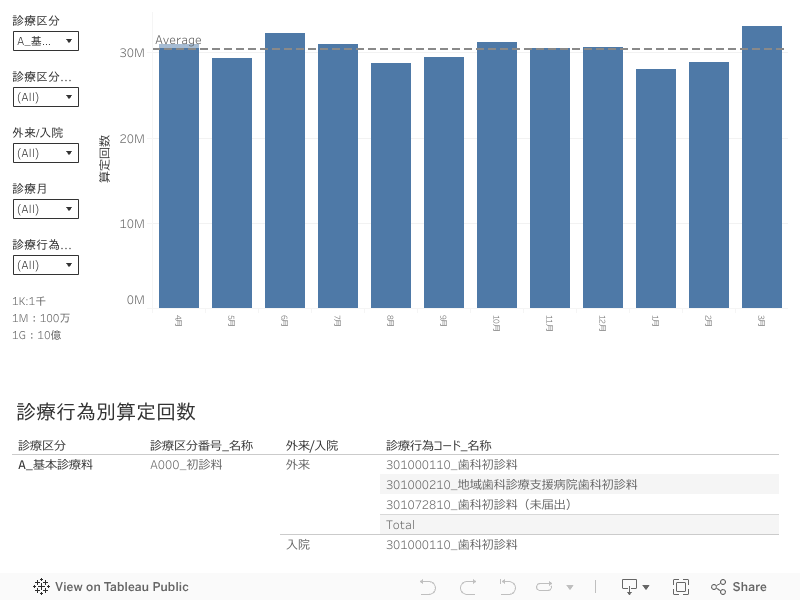Image resolution: width=800 pixels, height=600 pixels.
Task: Toggle full screen mode icon
Action: pos(681,587)
